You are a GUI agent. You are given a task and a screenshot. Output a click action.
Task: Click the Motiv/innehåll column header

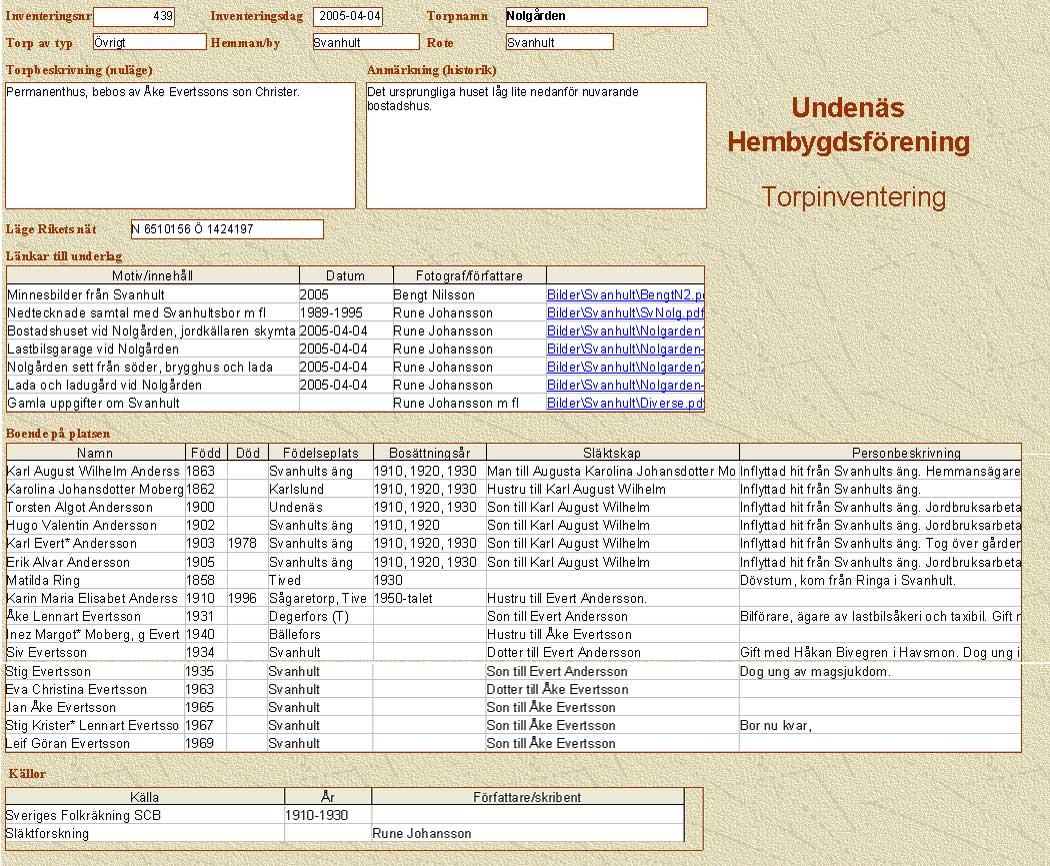pos(152,275)
